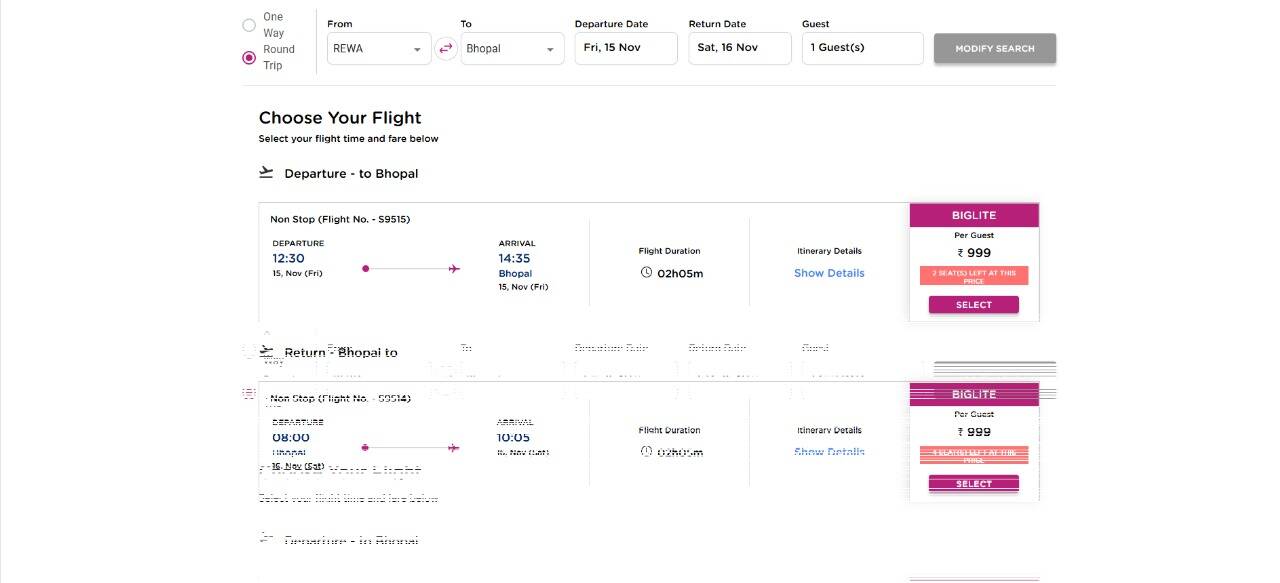Click the Modify Search button

coord(995,48)
